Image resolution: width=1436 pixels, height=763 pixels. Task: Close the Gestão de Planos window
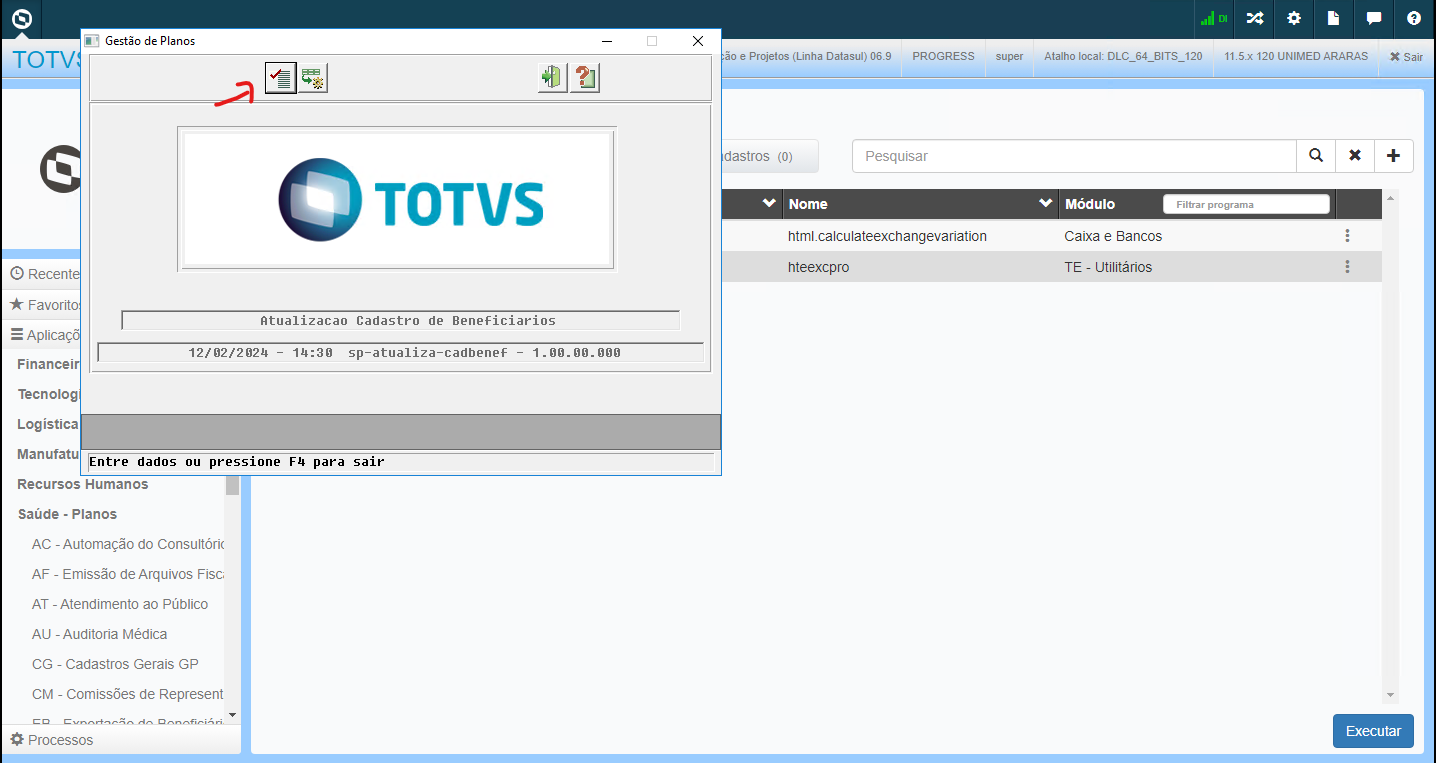coord(698,41)
